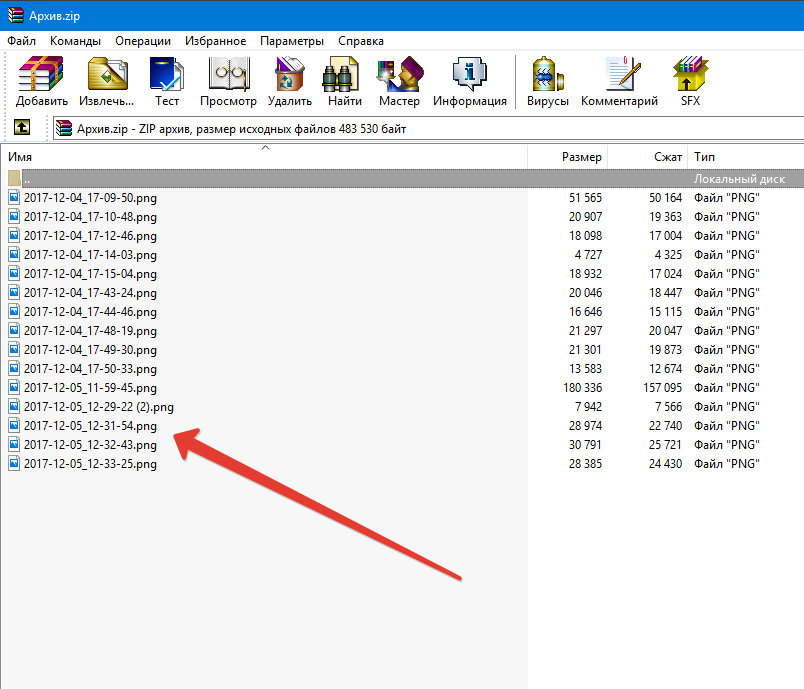Click the Локальный диск type cell
Screen dimensions: 804x689
[739, 178]
